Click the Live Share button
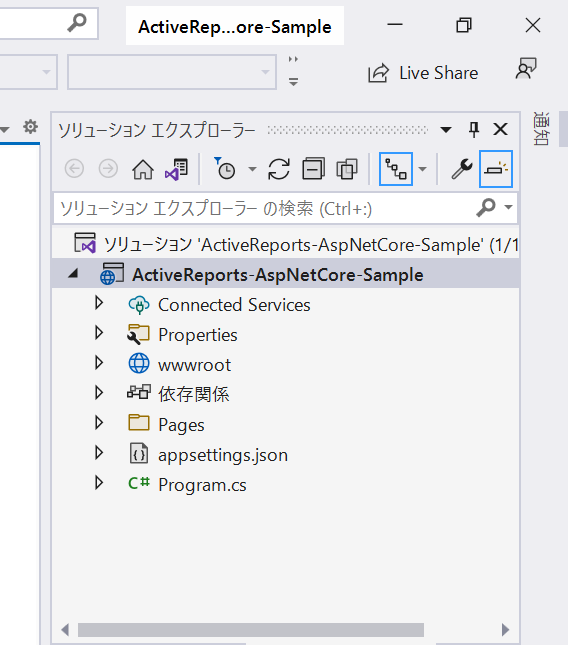 point(423,73)
